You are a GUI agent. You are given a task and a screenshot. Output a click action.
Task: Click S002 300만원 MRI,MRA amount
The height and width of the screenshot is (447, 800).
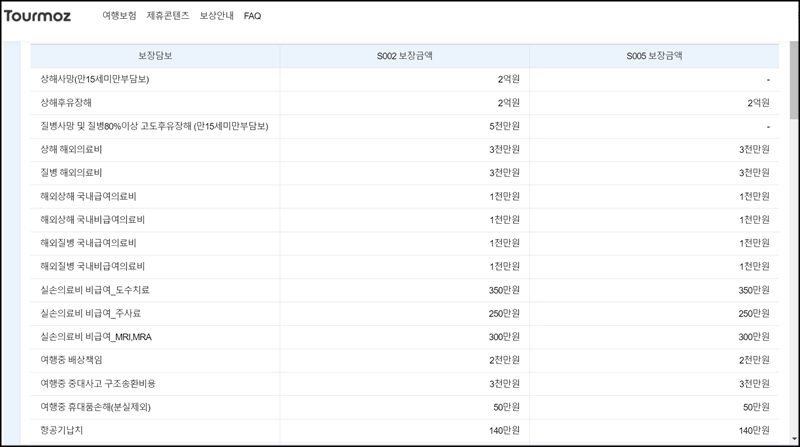point(504,337)
